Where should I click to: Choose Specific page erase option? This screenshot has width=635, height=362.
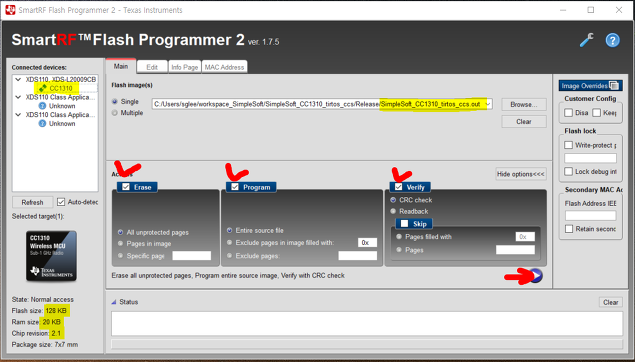tap(120, 256)
